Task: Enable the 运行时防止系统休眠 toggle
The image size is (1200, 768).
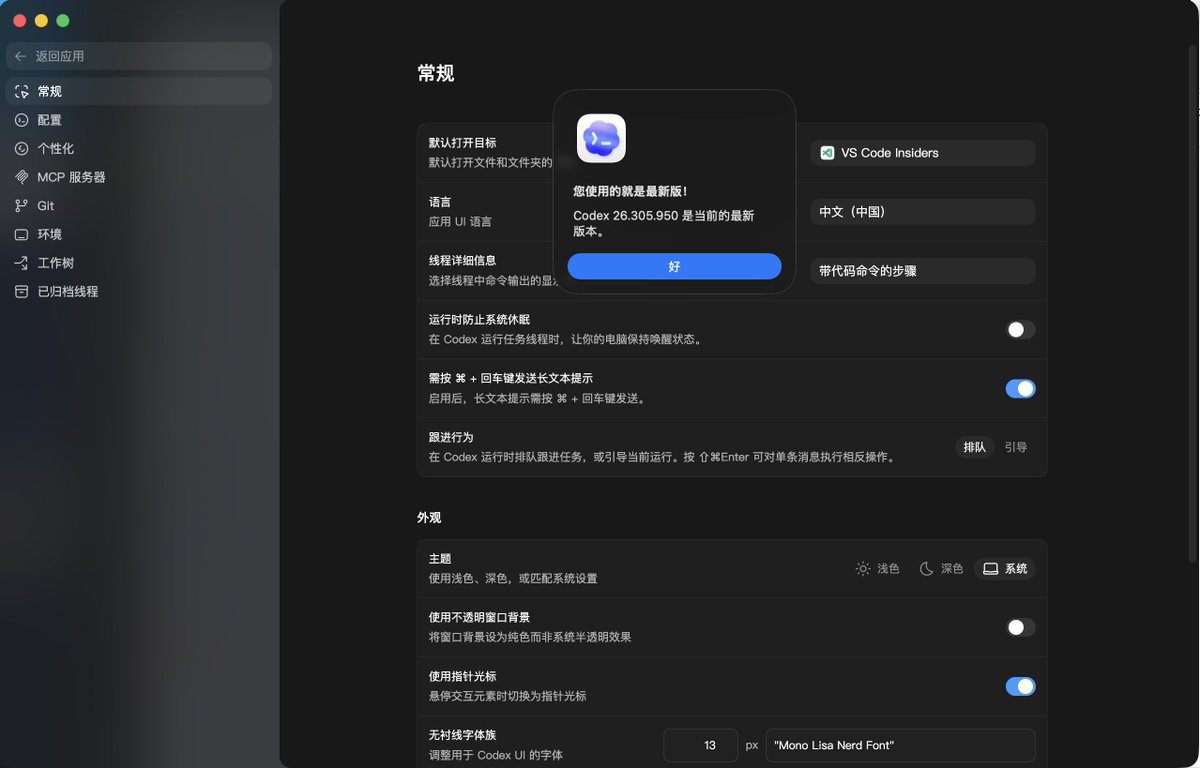Action: tap(1020, 330)
